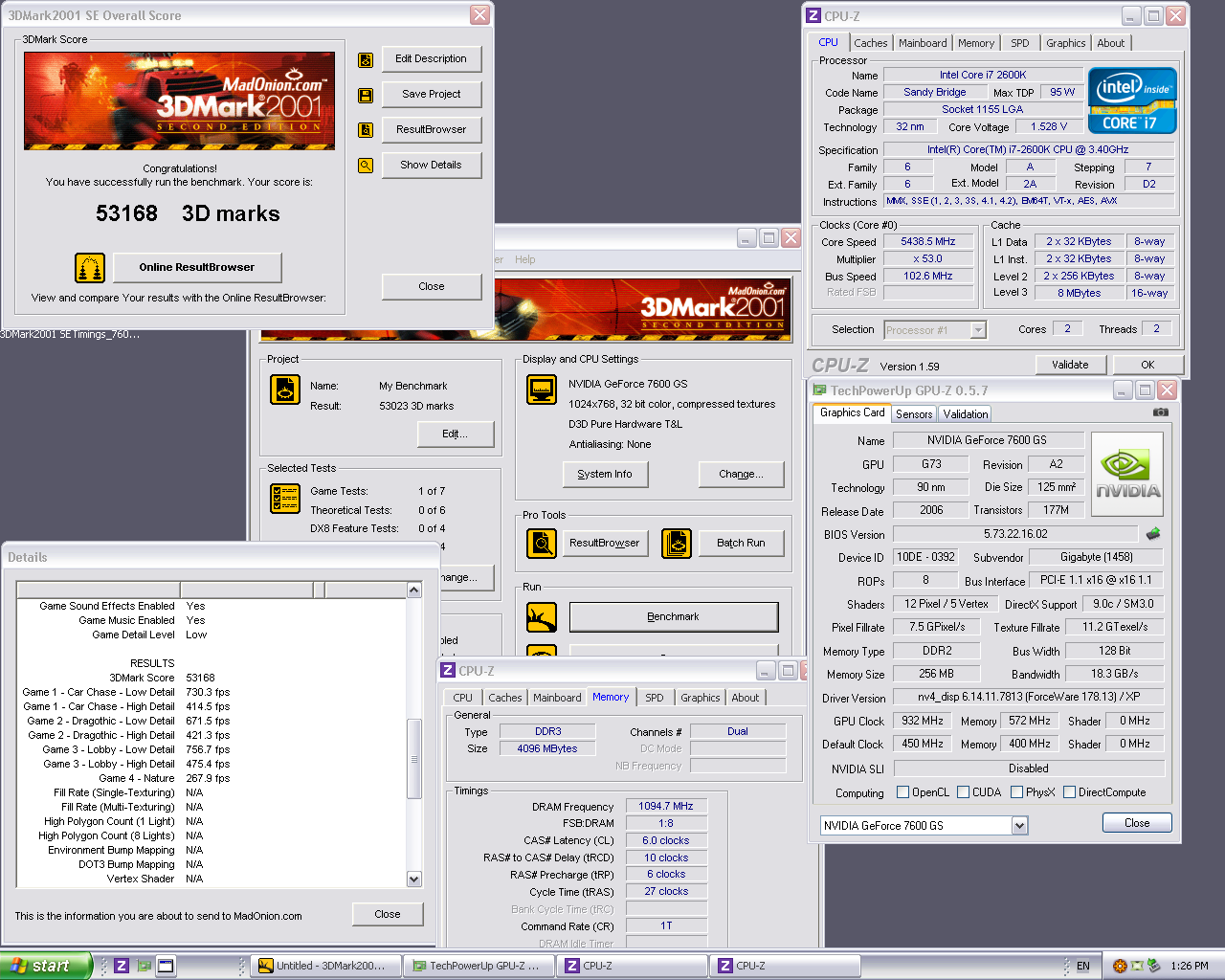Viewport: 1225px width, 980px height.
Task: Click the Project section icon in 3DMark
Action: (285, 390)
